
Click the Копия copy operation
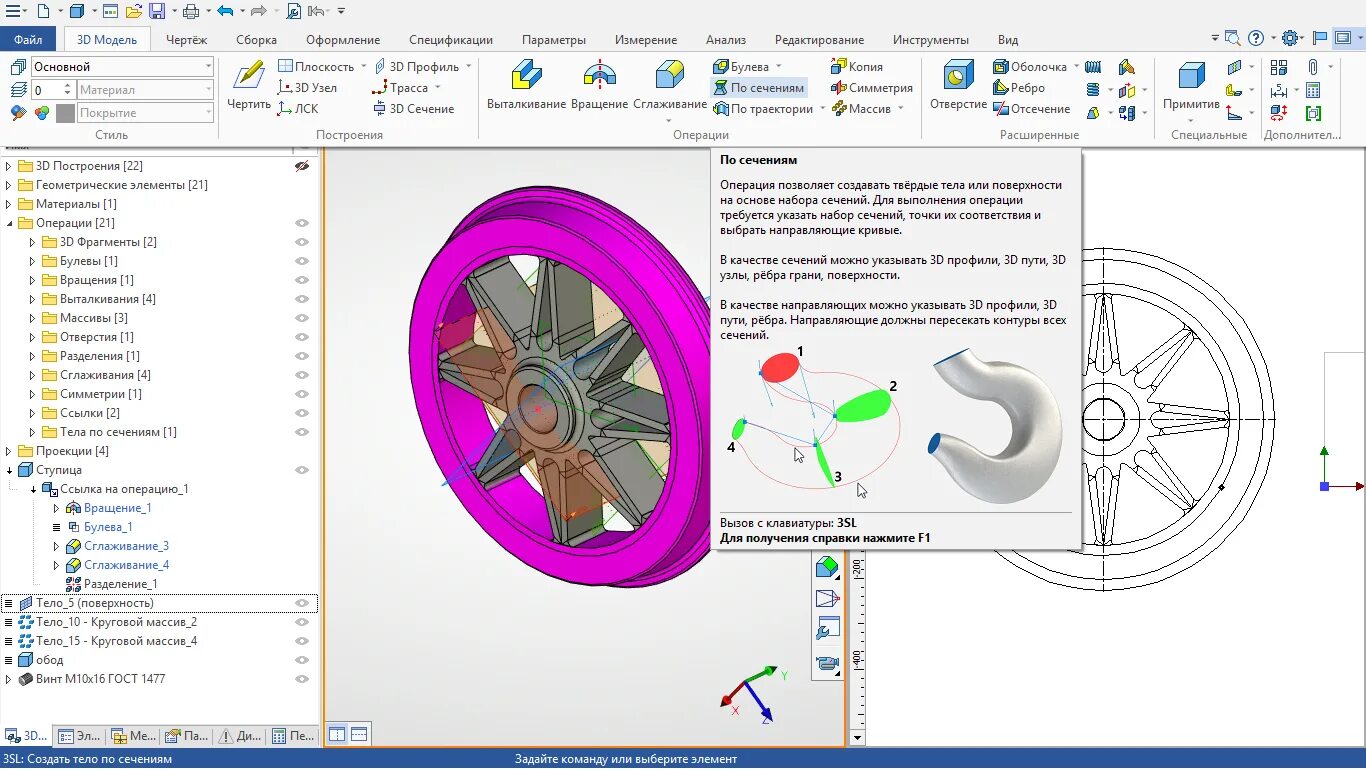coord(857,67)
